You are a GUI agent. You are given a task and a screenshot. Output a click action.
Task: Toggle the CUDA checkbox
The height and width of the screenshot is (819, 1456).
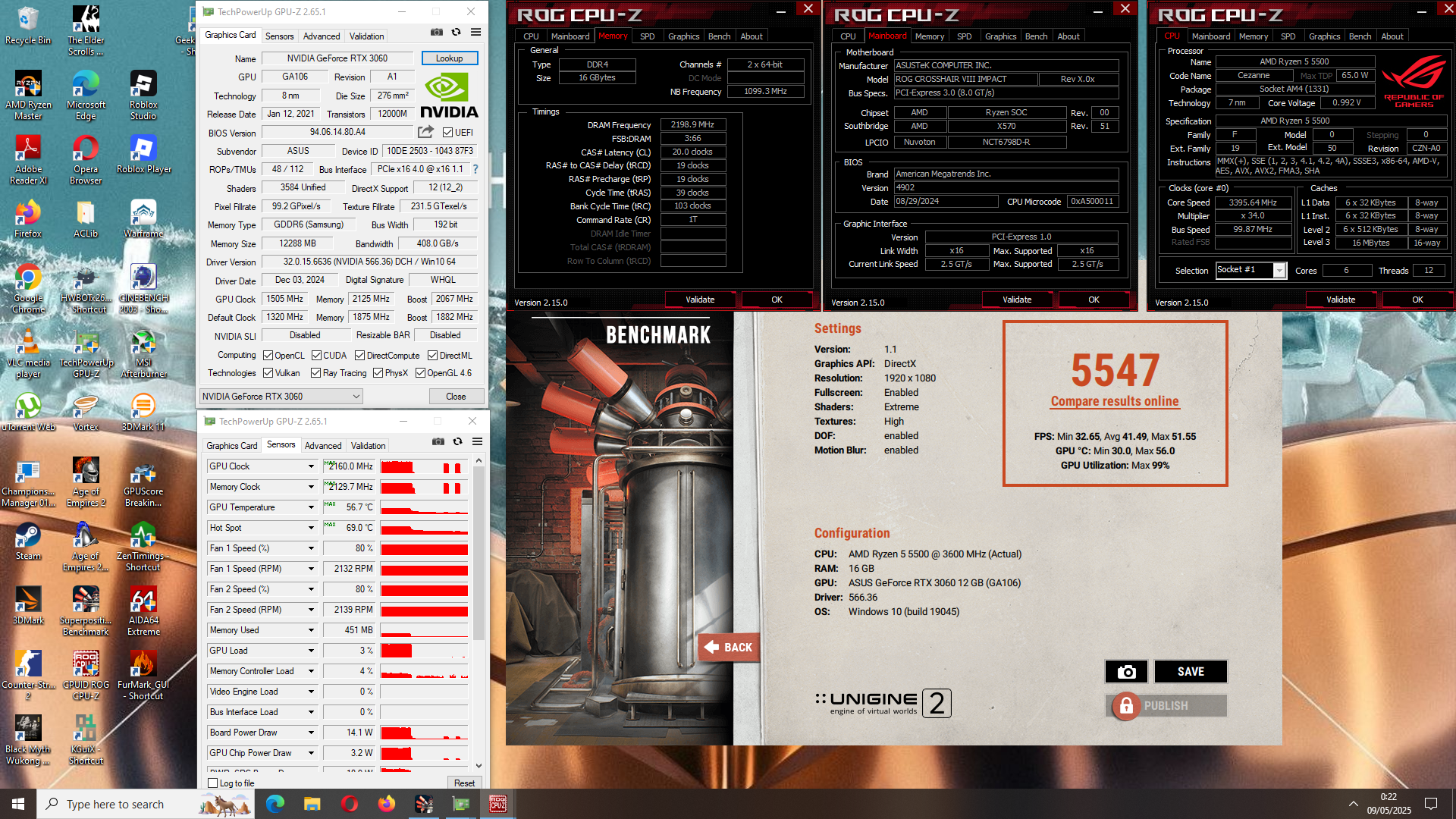click(316, 356)
